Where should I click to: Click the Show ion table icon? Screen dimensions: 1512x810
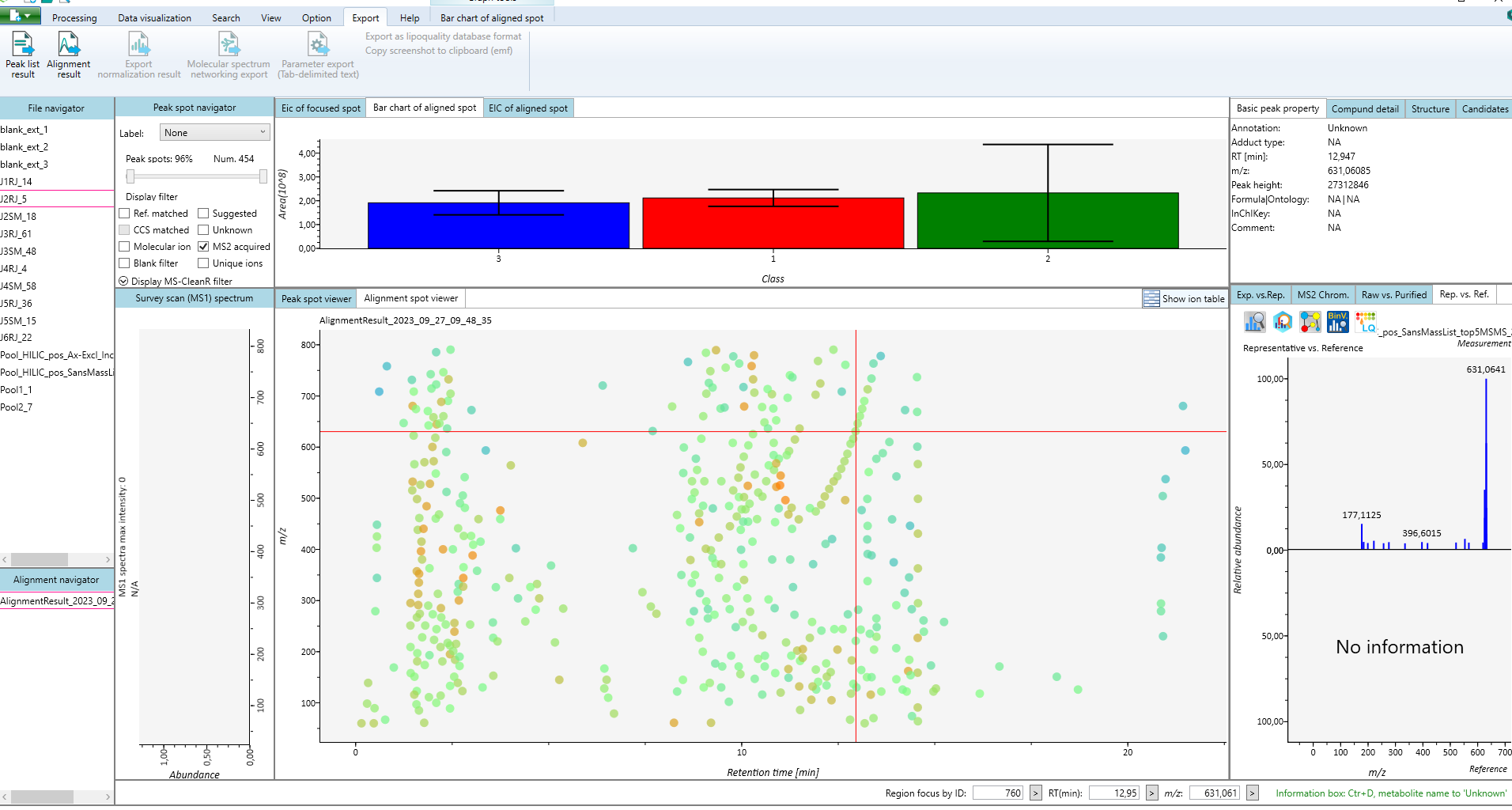coord(1151,298)
